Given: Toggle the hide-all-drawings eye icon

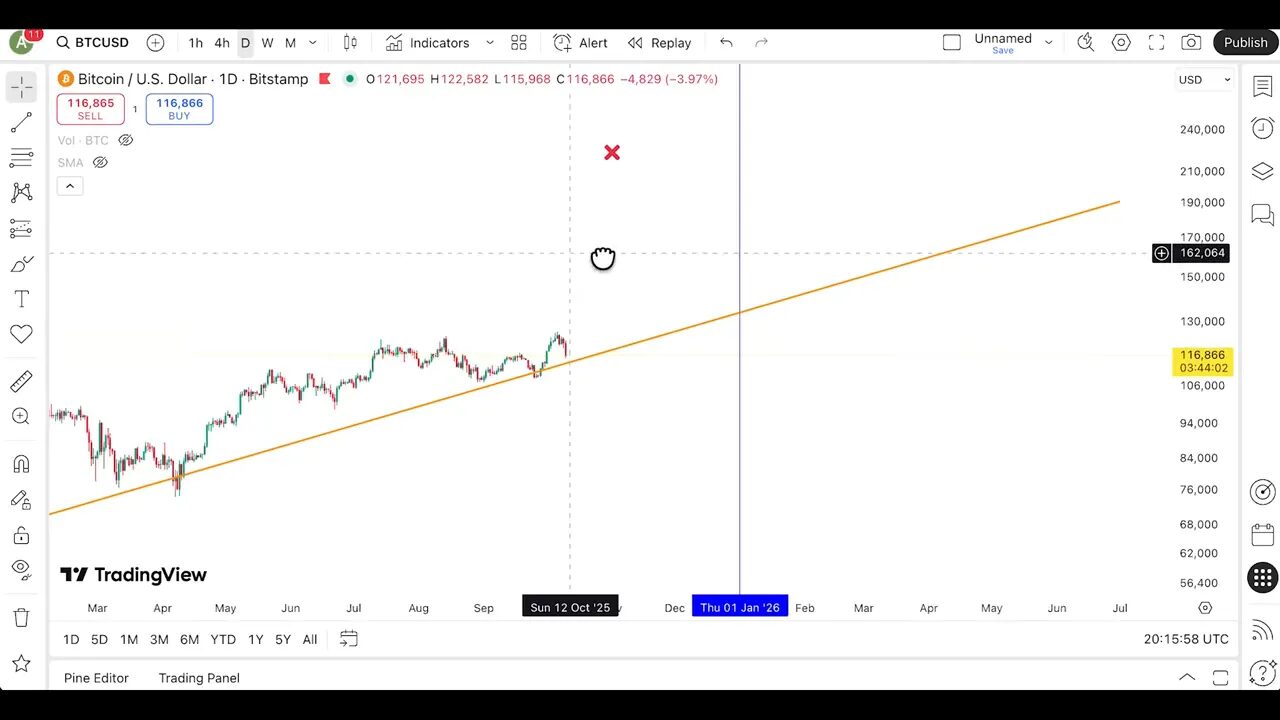Looking at the screenshot, I should click(21, 568).
